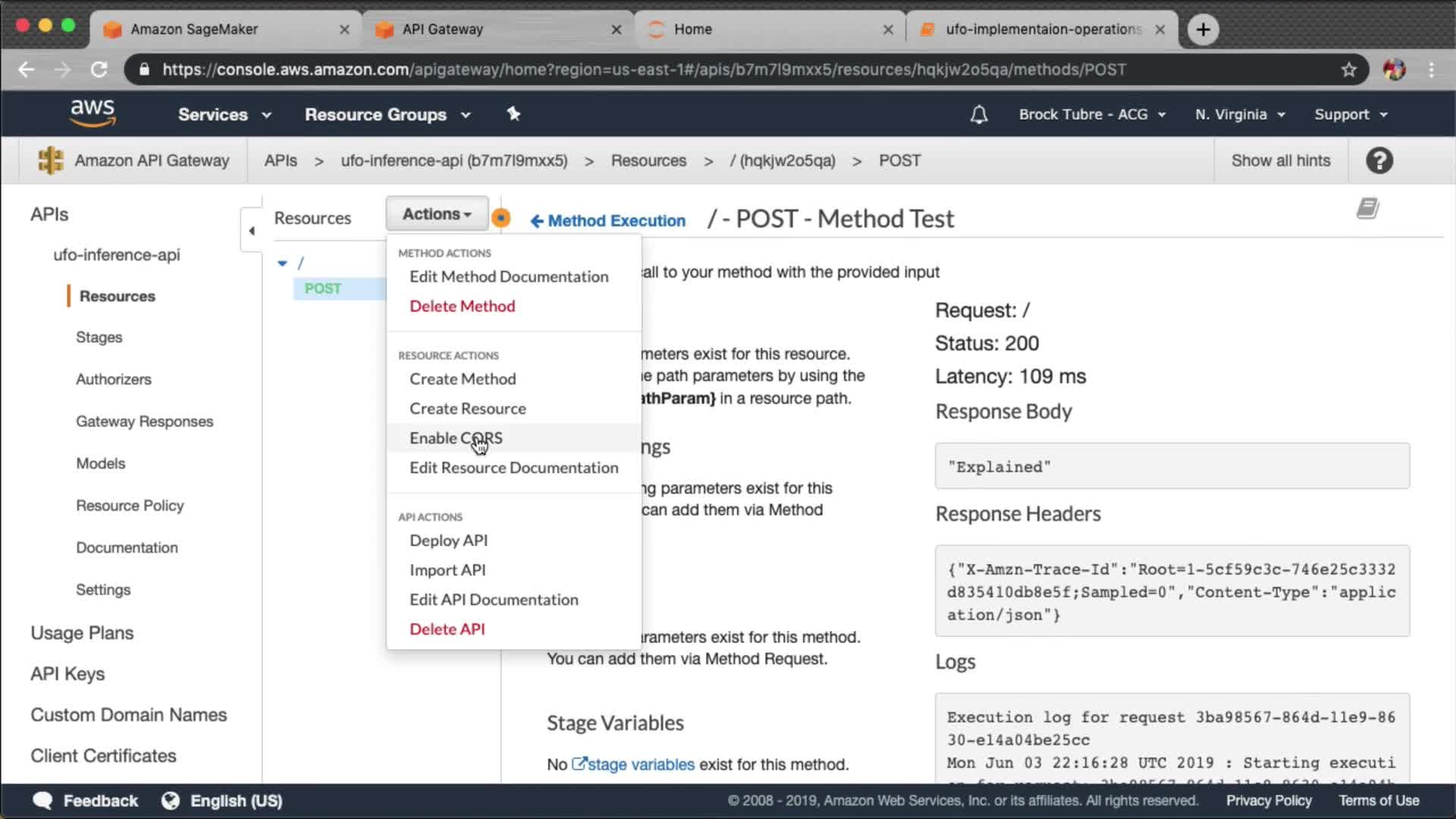Screen dimensions: 1456x819
Task: Click the documentation book icon
Action: point(1367,209)
